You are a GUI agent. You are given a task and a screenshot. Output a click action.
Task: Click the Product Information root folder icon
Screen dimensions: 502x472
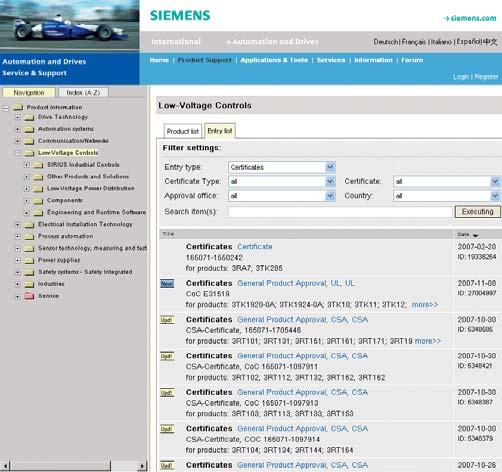pos(18,107)
